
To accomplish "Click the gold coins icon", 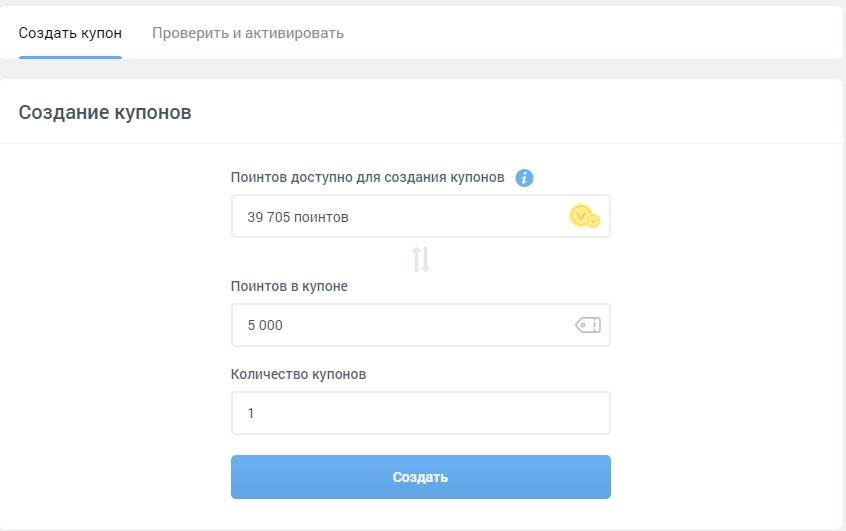I will pyautogui.click(x=584, y=216).
